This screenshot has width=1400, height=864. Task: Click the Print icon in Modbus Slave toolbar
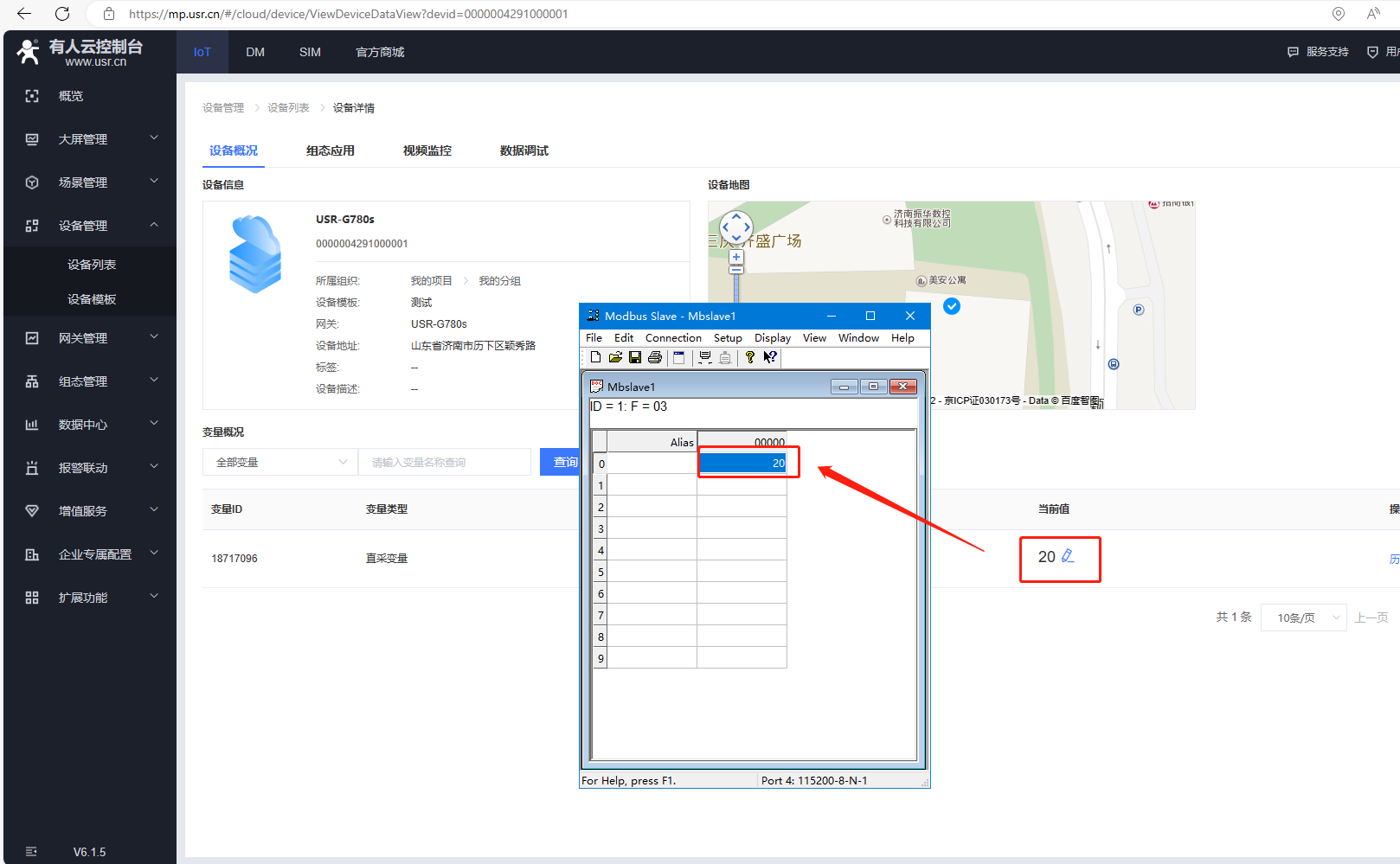tap(655, 357)
